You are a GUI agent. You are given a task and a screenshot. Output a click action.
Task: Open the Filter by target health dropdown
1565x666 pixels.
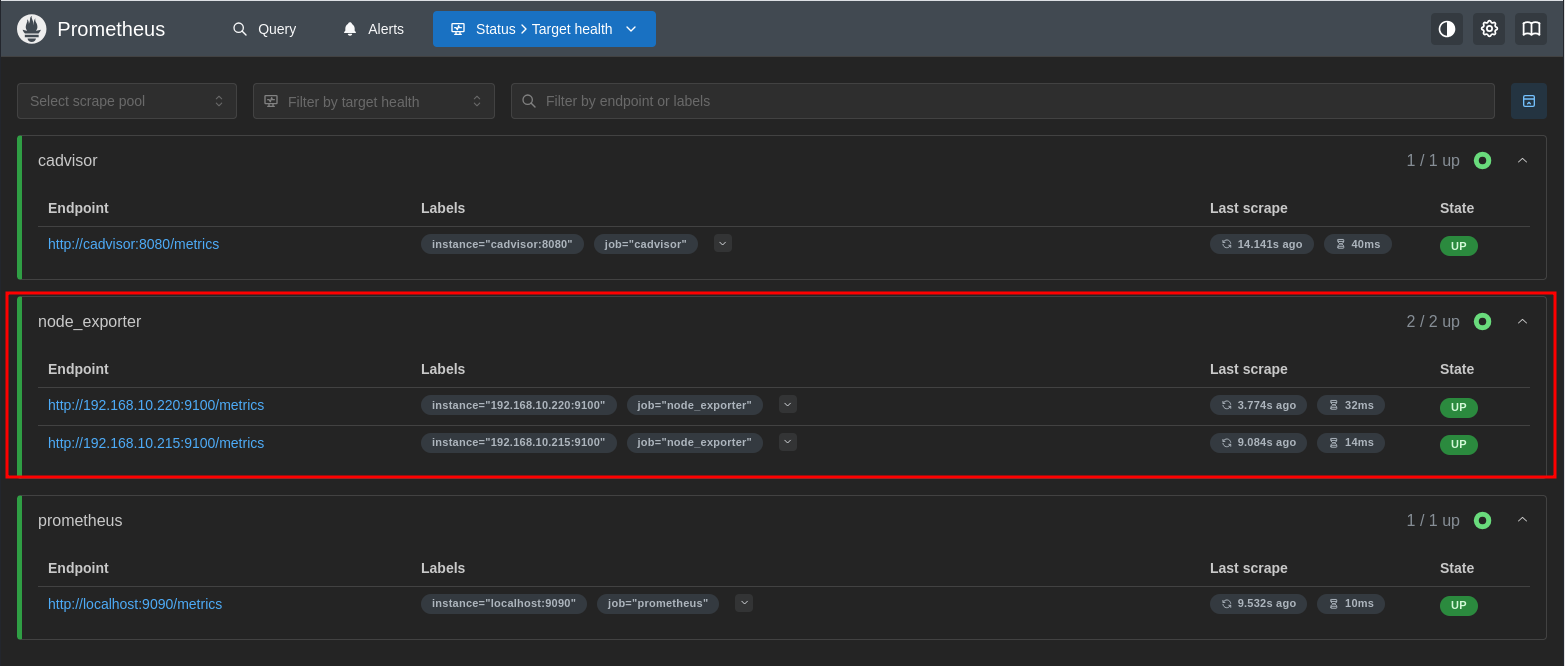(373, 101)
